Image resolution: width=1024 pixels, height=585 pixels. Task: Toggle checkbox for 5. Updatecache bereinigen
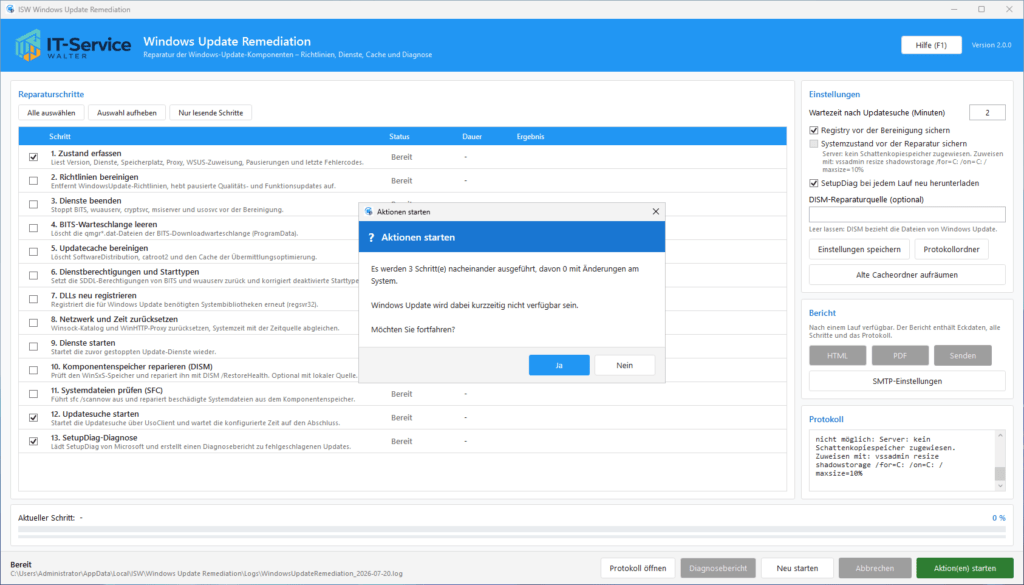(33, 251)
